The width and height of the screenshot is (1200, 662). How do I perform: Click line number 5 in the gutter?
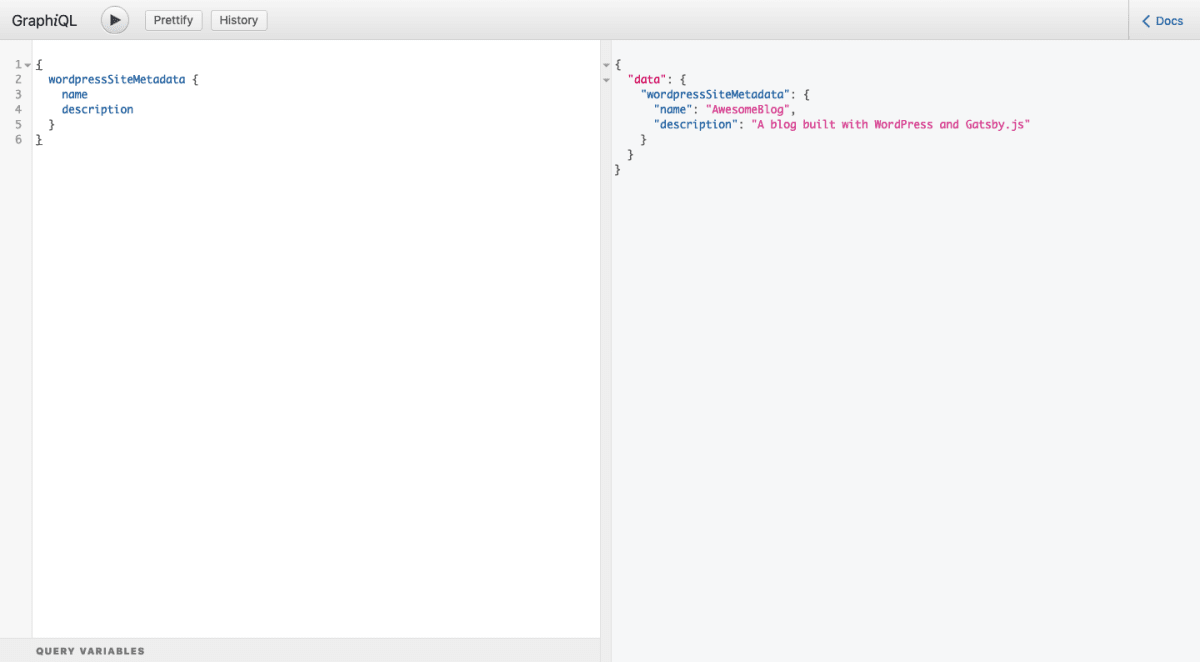[x=18, y=125]
